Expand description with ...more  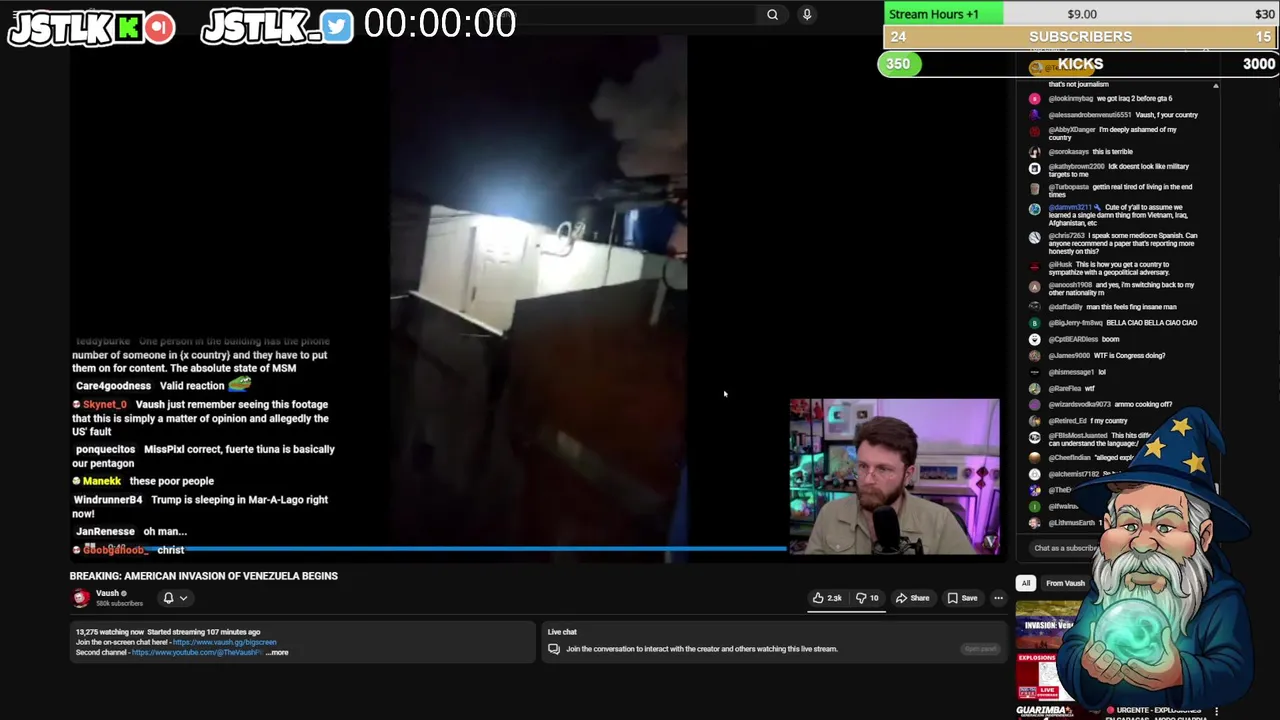(278, 652)
